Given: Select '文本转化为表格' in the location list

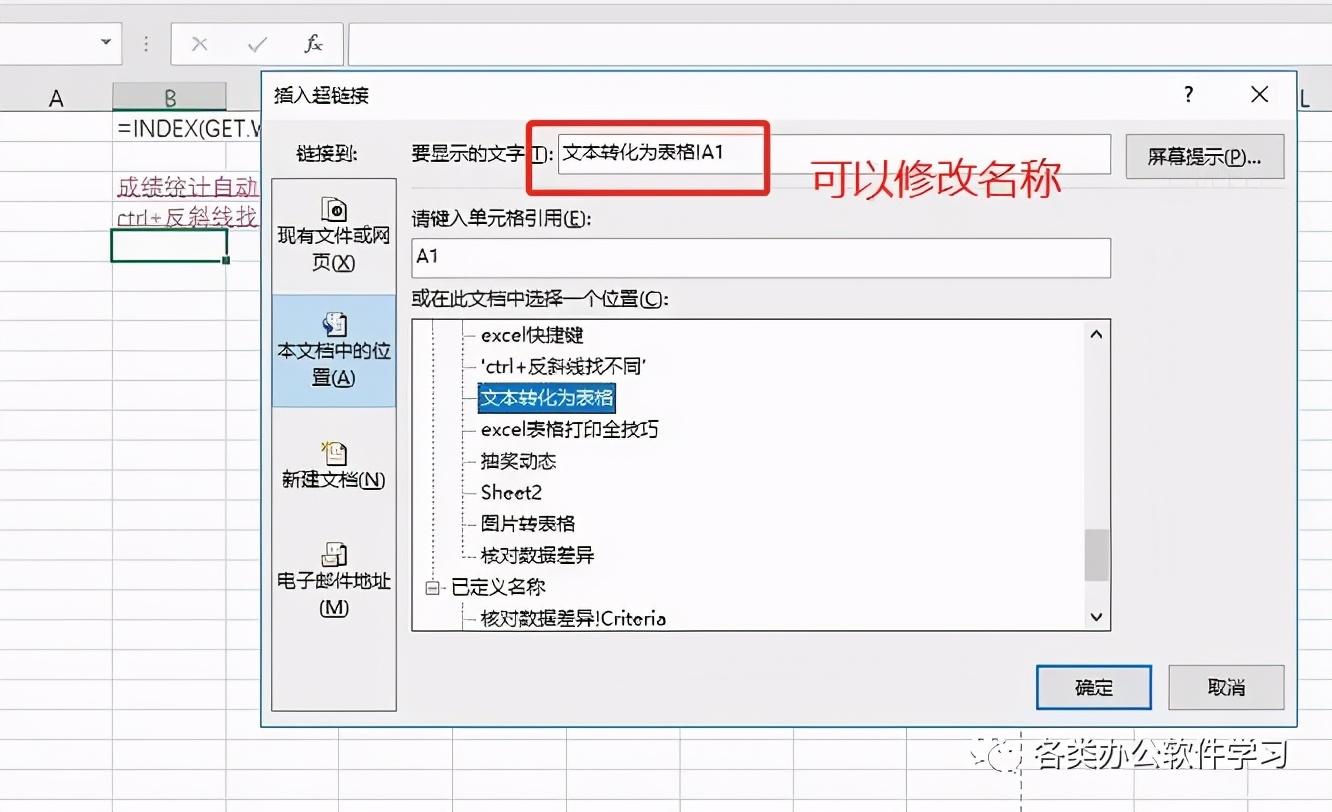Looking at the screenshot, I should click(x=547, y=397).
